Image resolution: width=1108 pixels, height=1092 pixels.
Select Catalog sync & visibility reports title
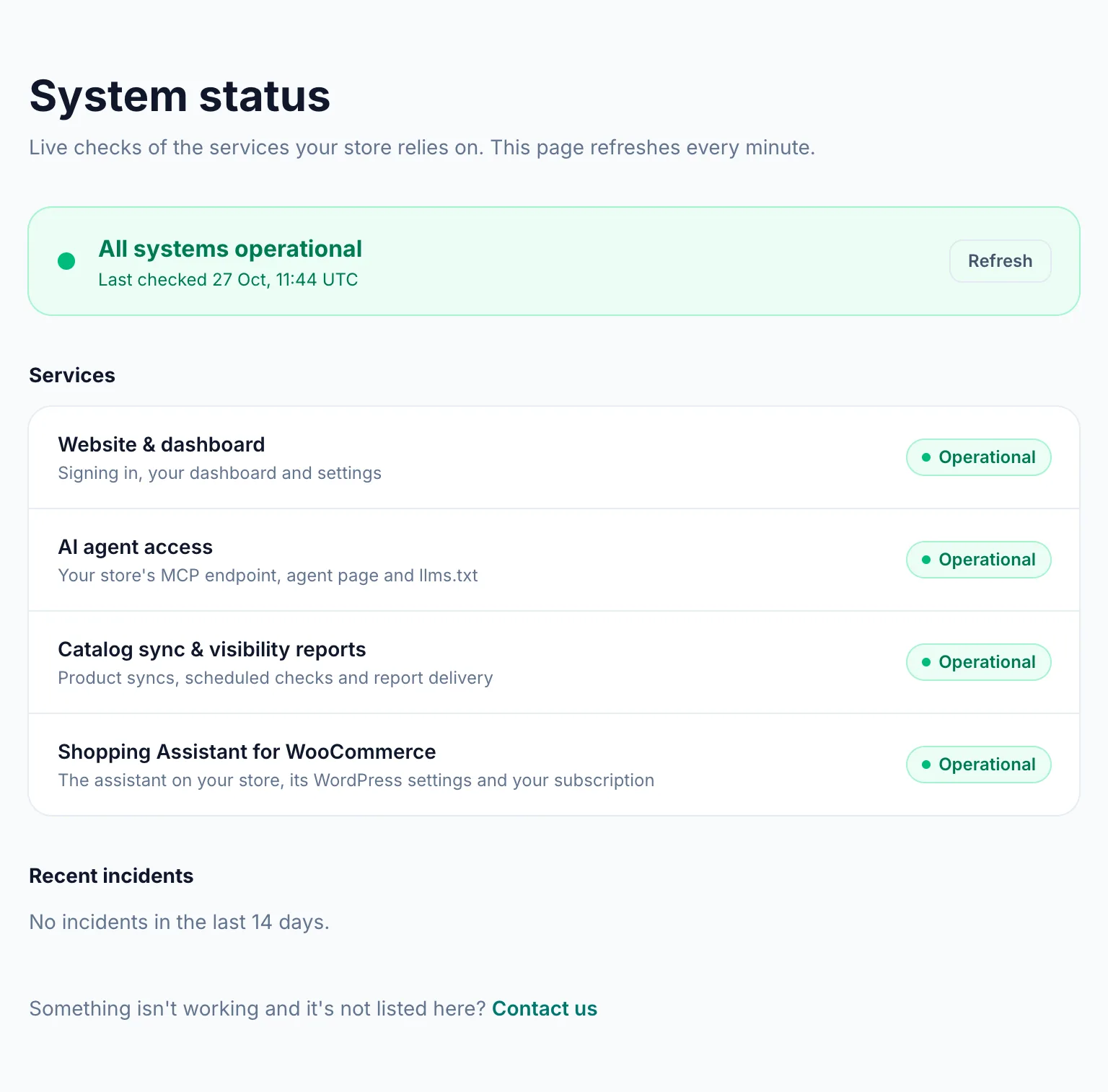212,649
